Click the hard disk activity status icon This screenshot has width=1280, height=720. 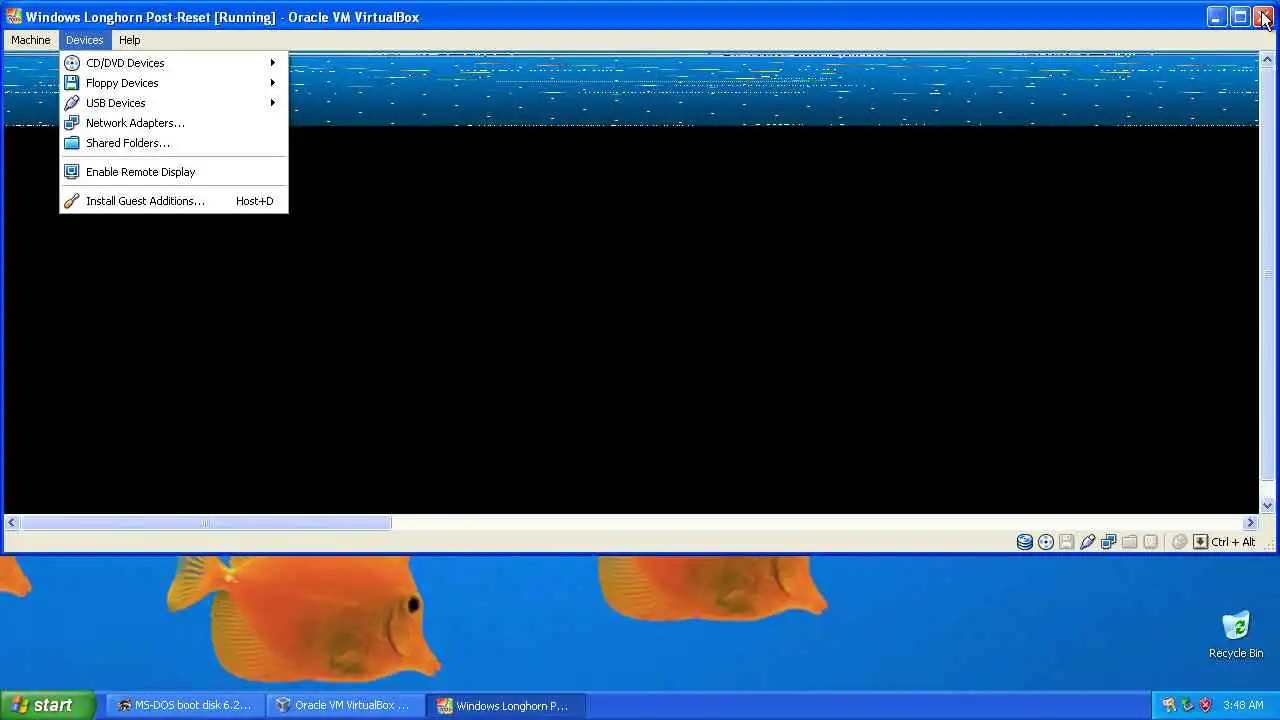click(1025, 542)
